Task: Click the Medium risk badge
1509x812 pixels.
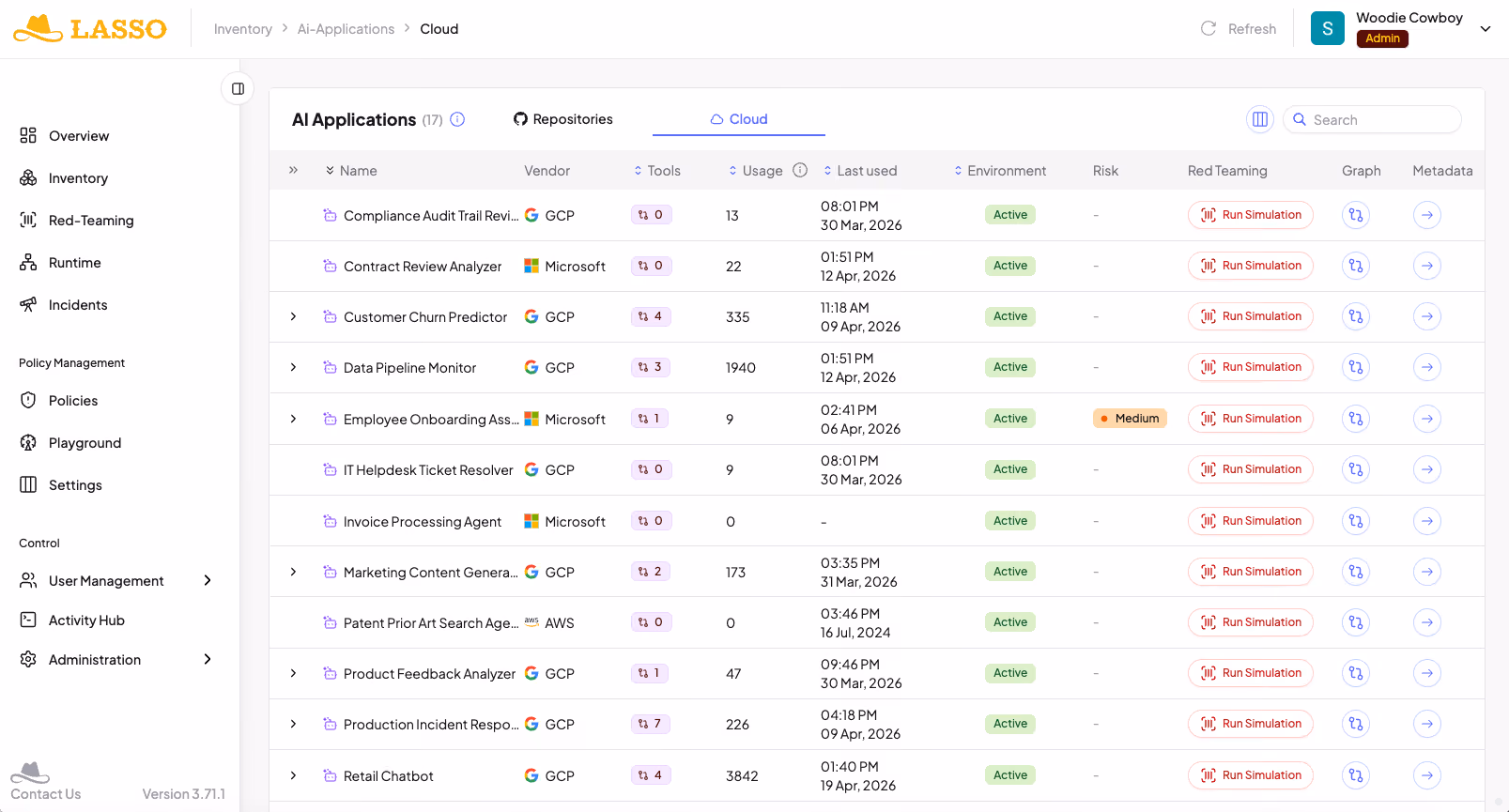Action: (1130, 419)
